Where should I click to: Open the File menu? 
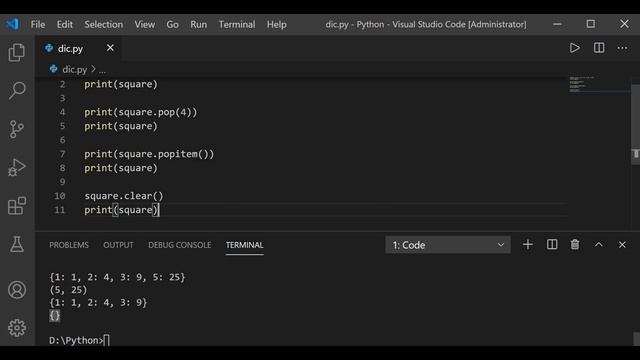pyautogui.click(x=38, y=24)
